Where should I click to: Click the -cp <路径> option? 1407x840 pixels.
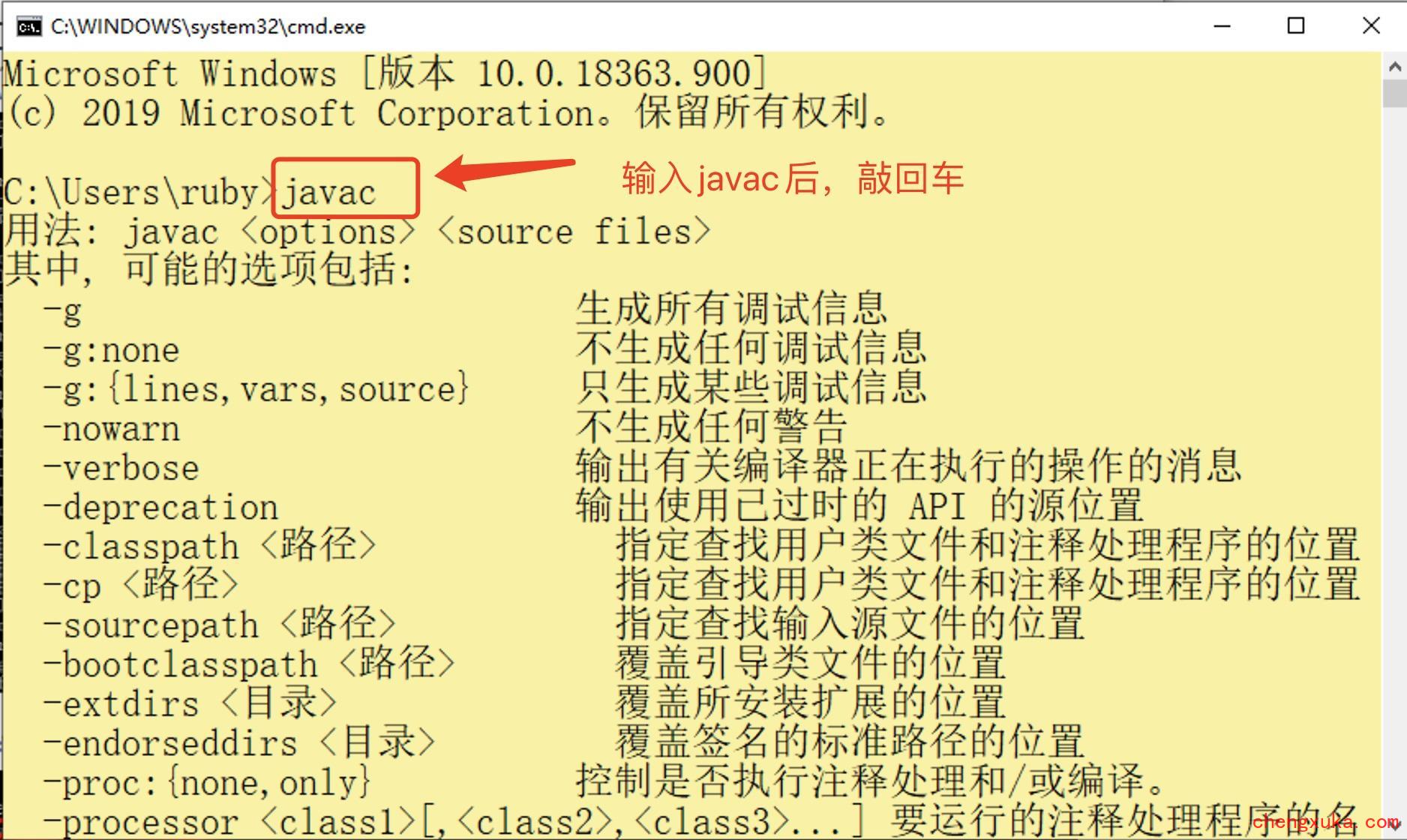coord(141,586)
